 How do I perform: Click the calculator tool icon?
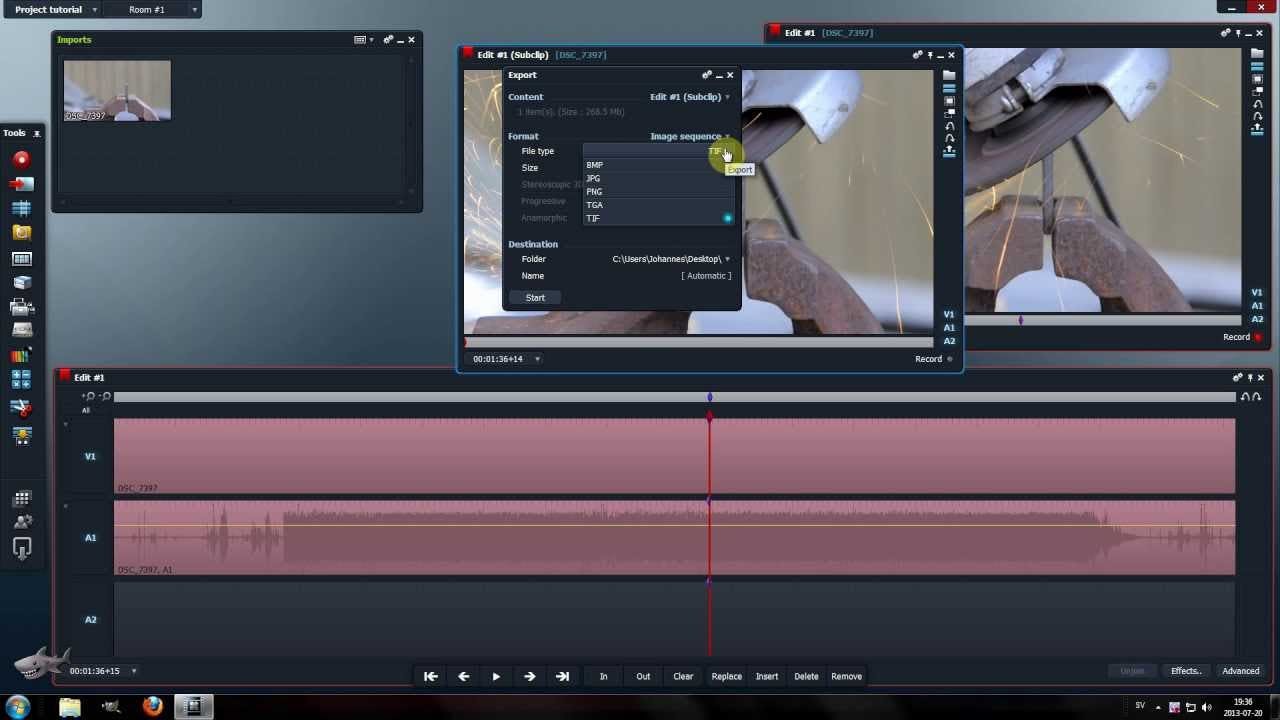[x=21, y=380]
